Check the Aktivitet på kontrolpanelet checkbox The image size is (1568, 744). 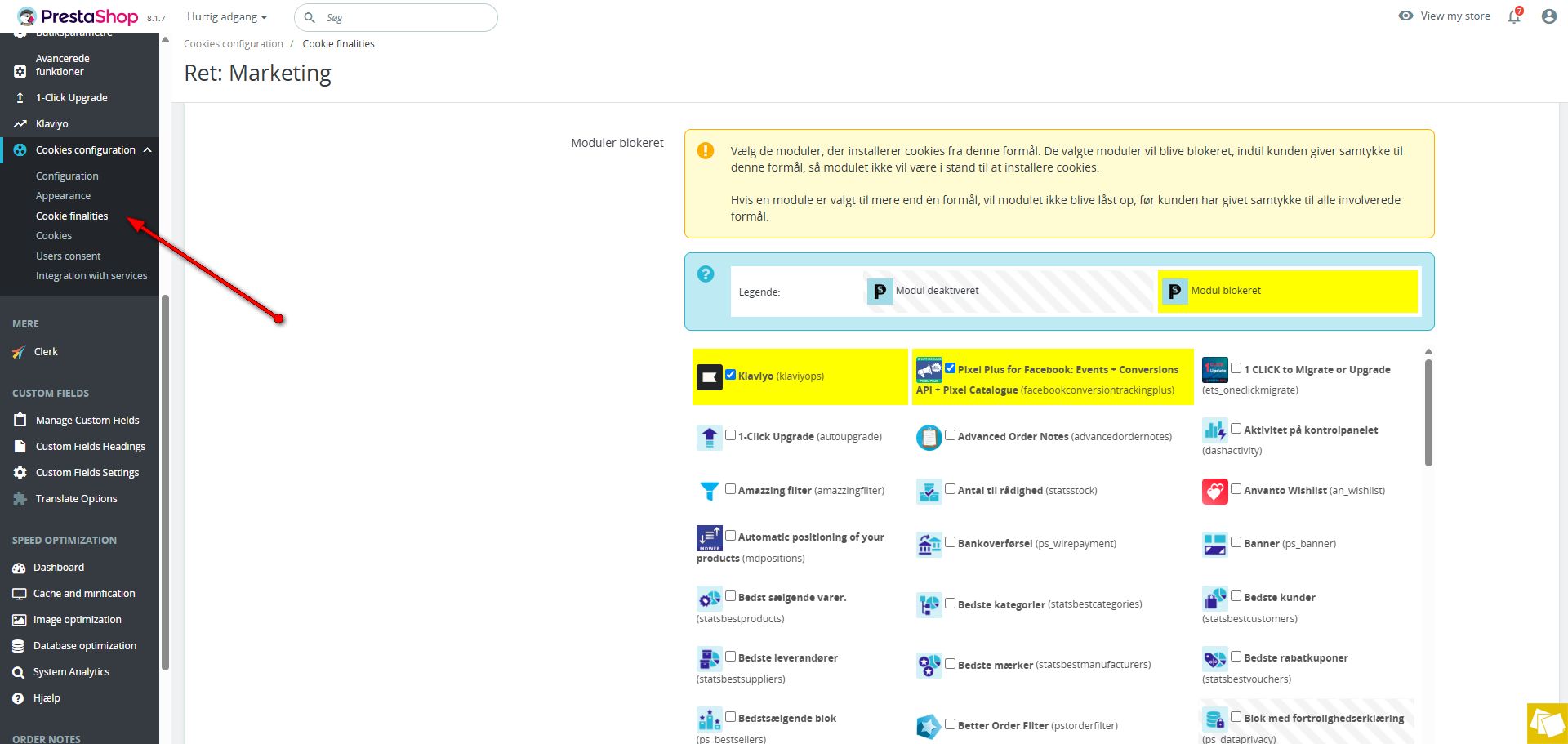tap(1236, 429)
